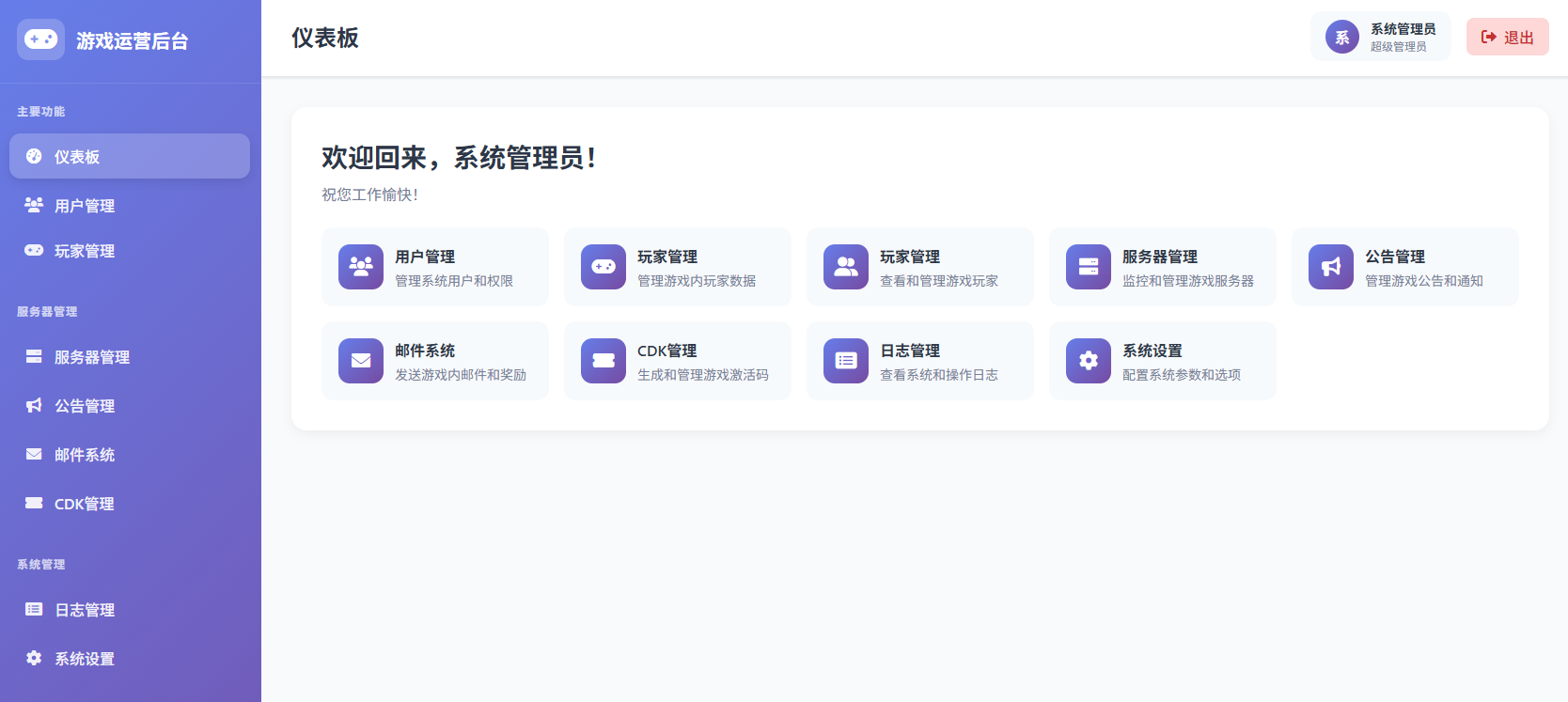Log out using the 退出 button
The width and height of the screenshot is (1568, 702).
[x=1507, y=38]
